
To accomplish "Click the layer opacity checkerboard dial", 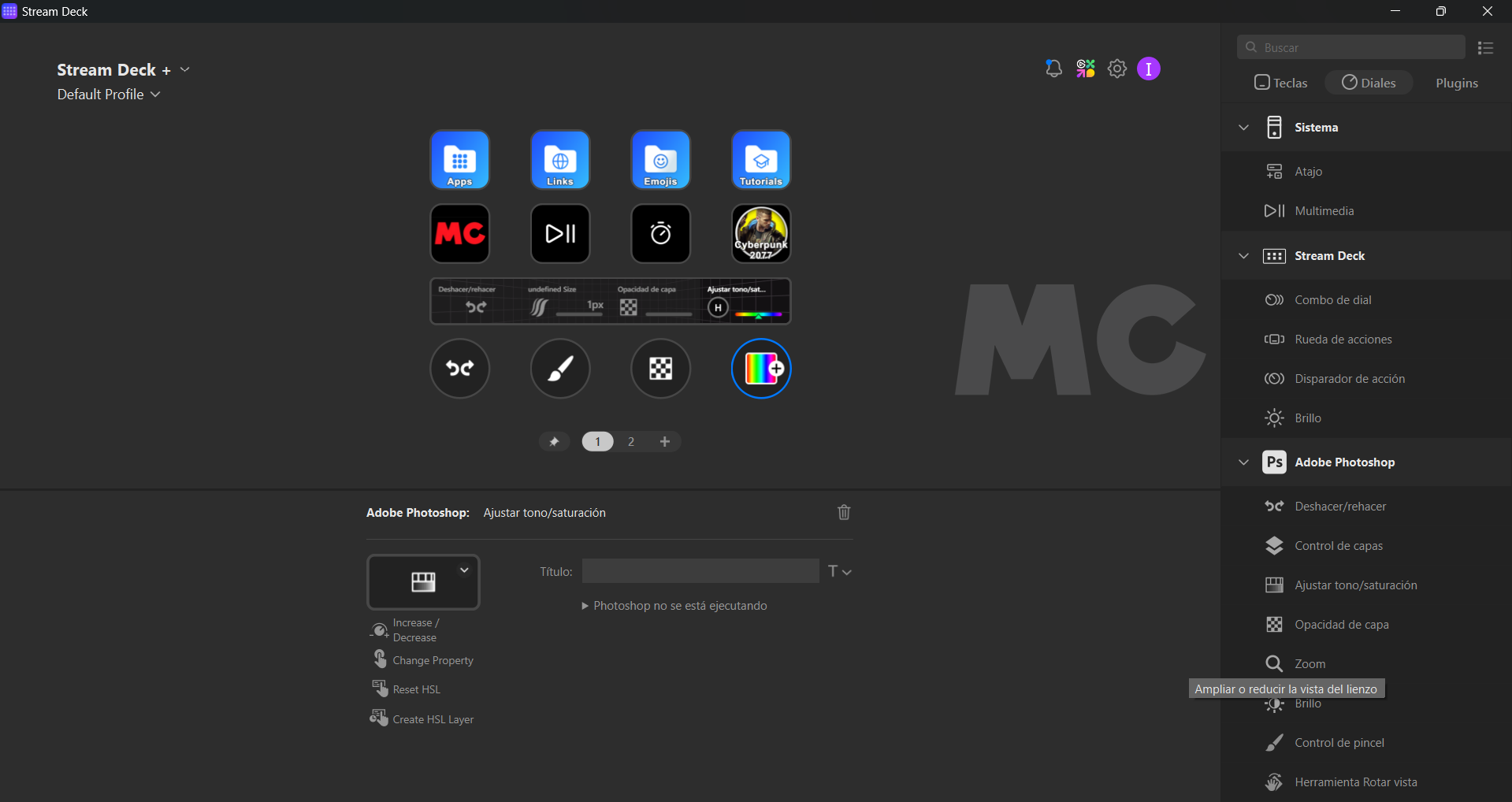I will point(660,369).
